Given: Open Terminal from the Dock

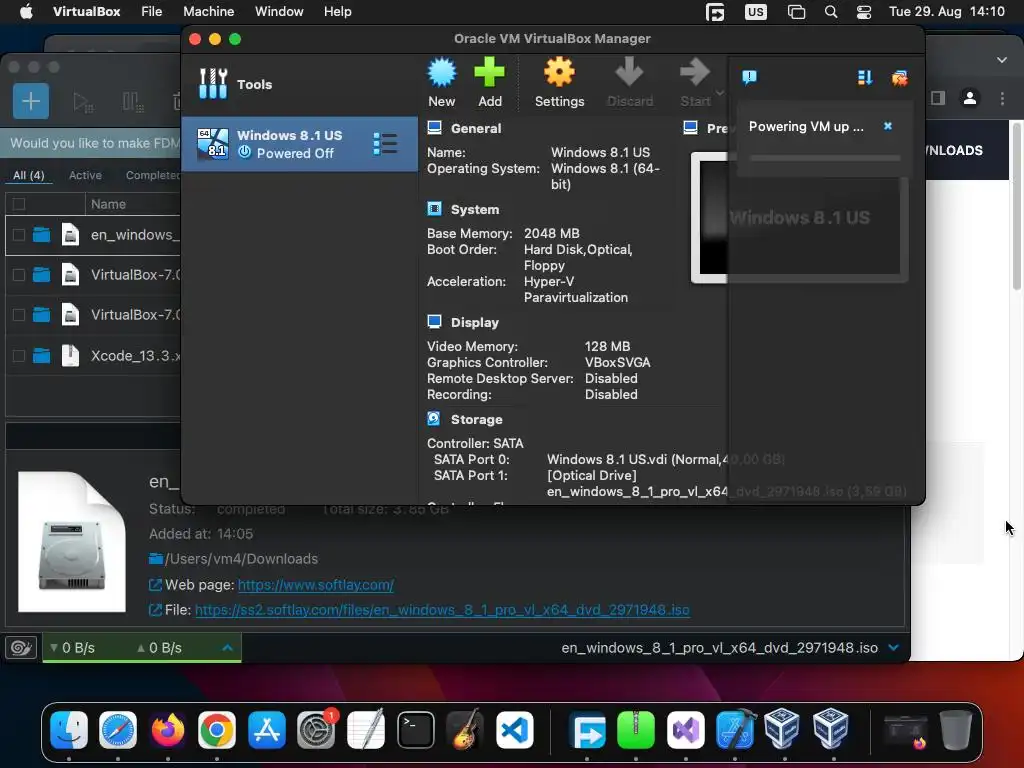Looking at the screenshot, I should (415, 729).
